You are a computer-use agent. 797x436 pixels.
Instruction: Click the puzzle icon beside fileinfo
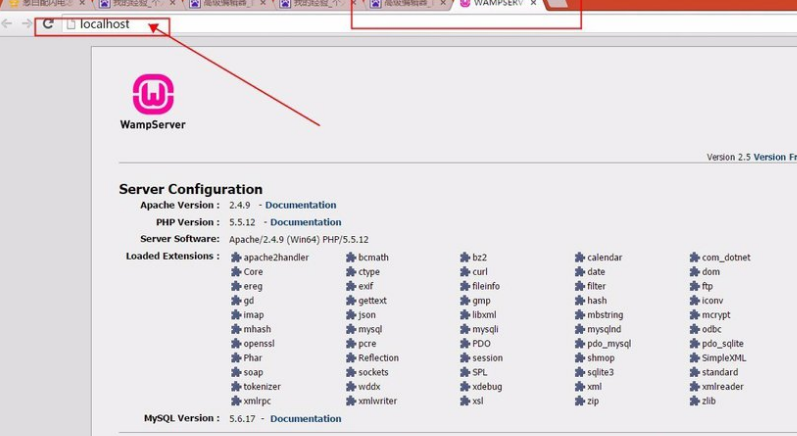[465, 286]
